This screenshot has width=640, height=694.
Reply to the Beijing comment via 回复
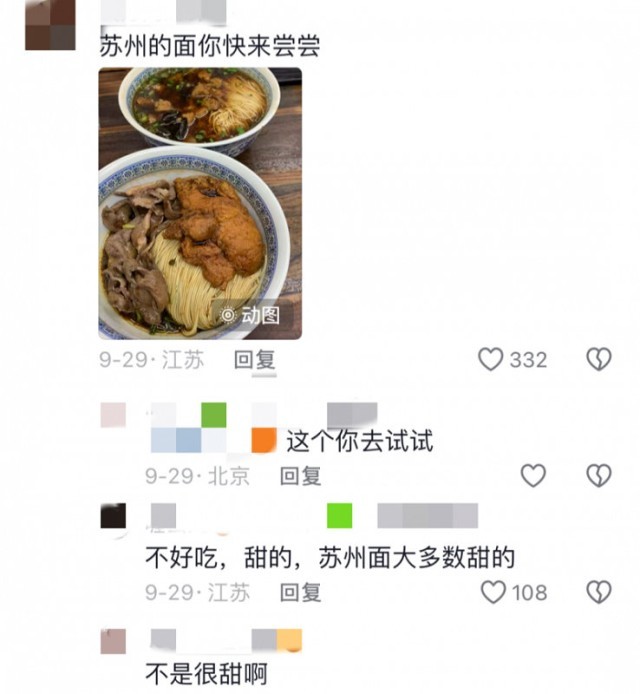[x=301, y=476]
